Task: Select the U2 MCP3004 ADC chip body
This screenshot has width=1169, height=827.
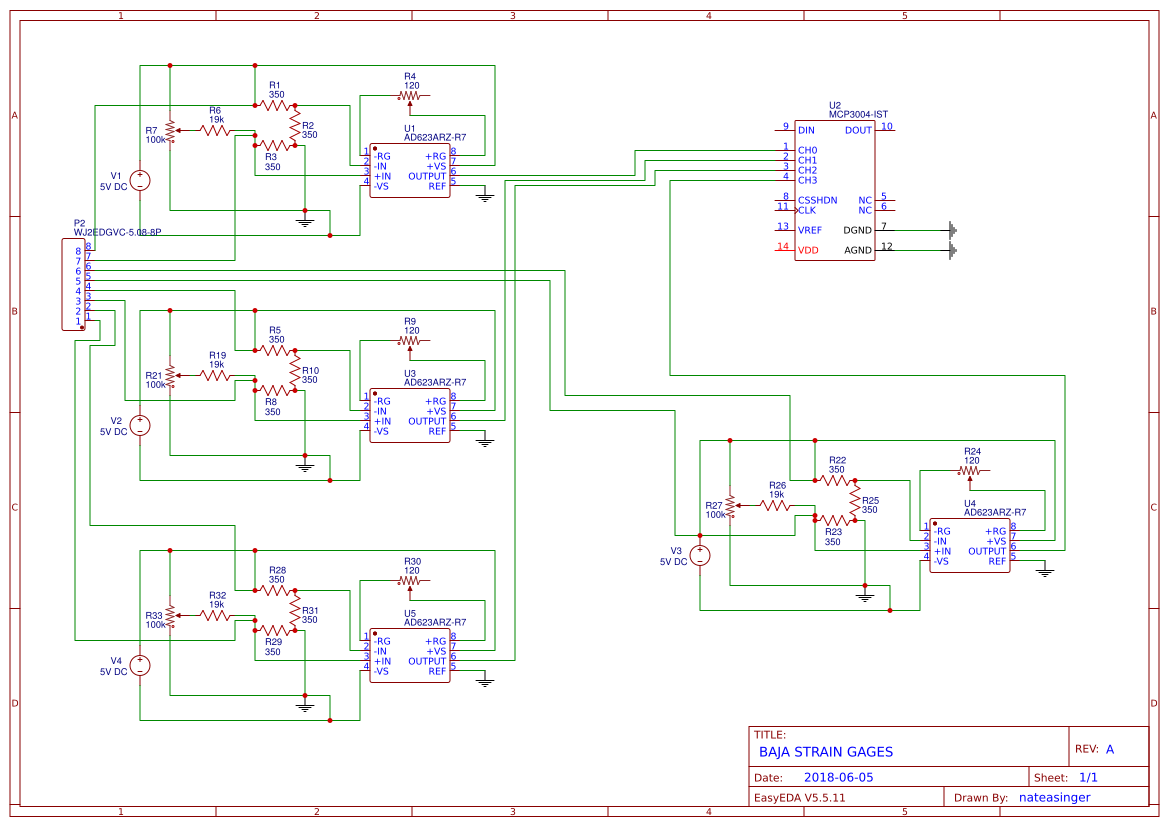Action: (834, 190)
